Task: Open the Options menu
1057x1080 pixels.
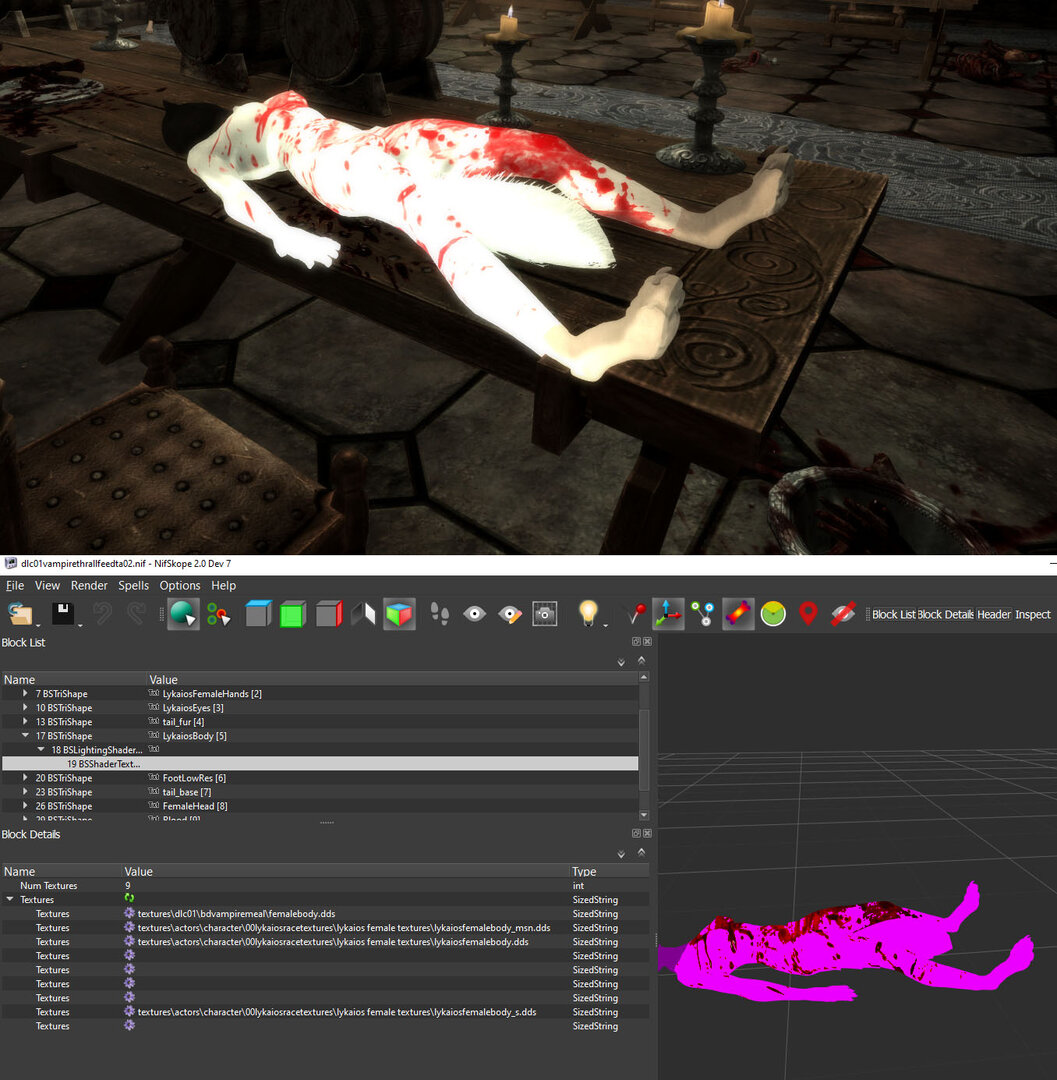Action: pos(180,585)
